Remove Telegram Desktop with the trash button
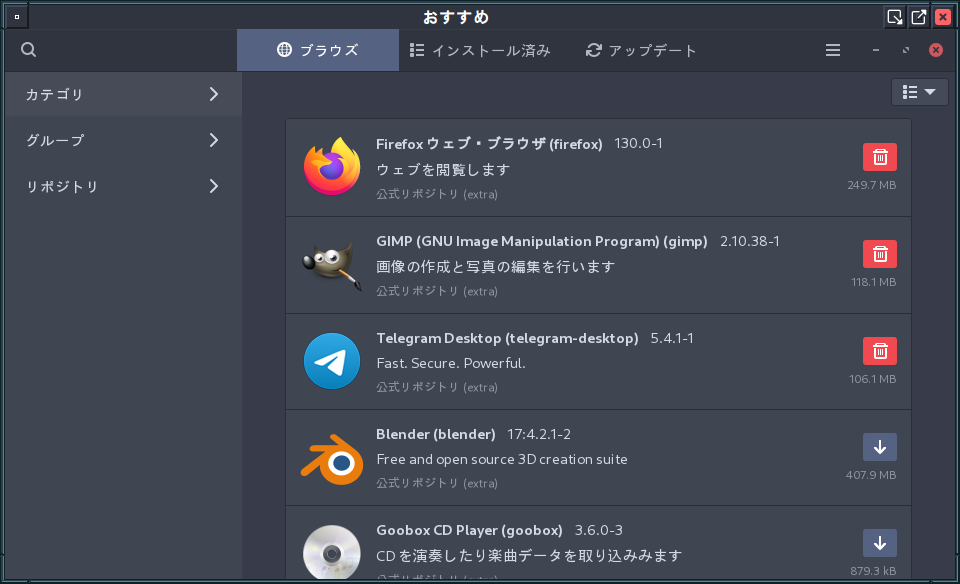This screenshot has width=960, height=584. 880,351
